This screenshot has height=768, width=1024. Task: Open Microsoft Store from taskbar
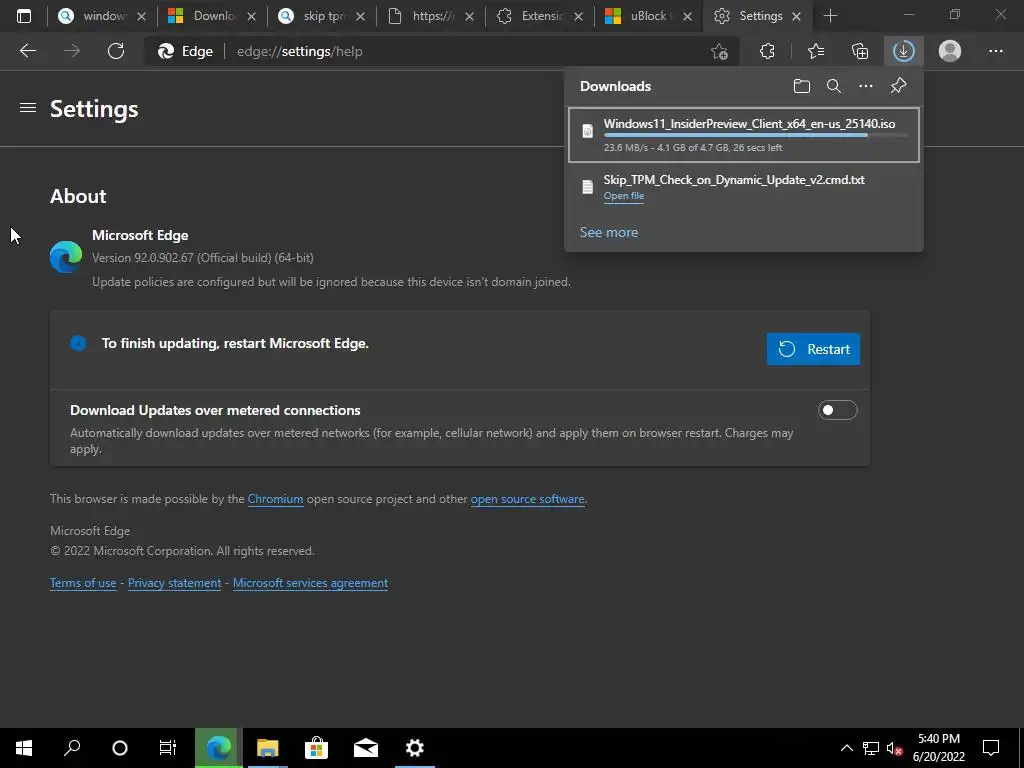(316, 748)
